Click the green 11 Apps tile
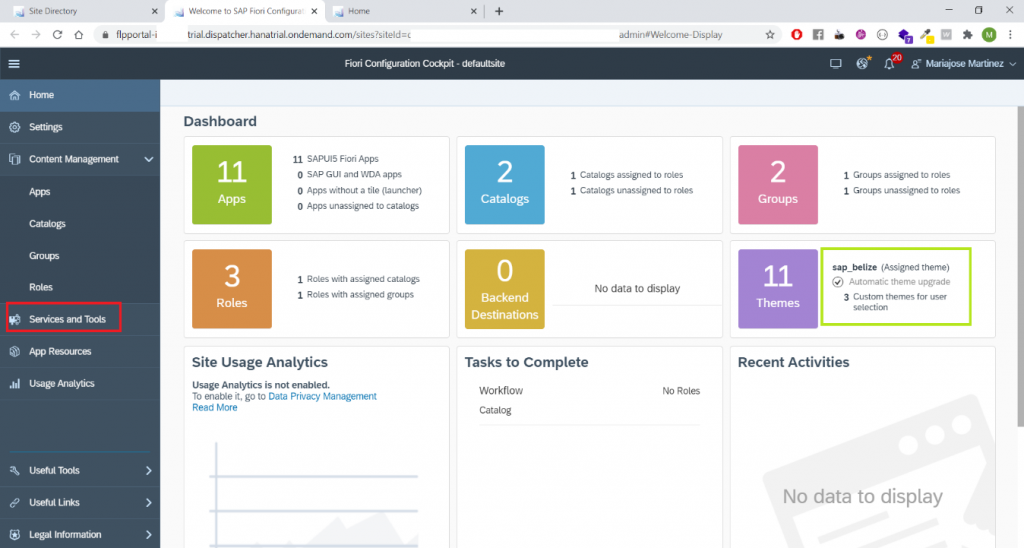 232,185
